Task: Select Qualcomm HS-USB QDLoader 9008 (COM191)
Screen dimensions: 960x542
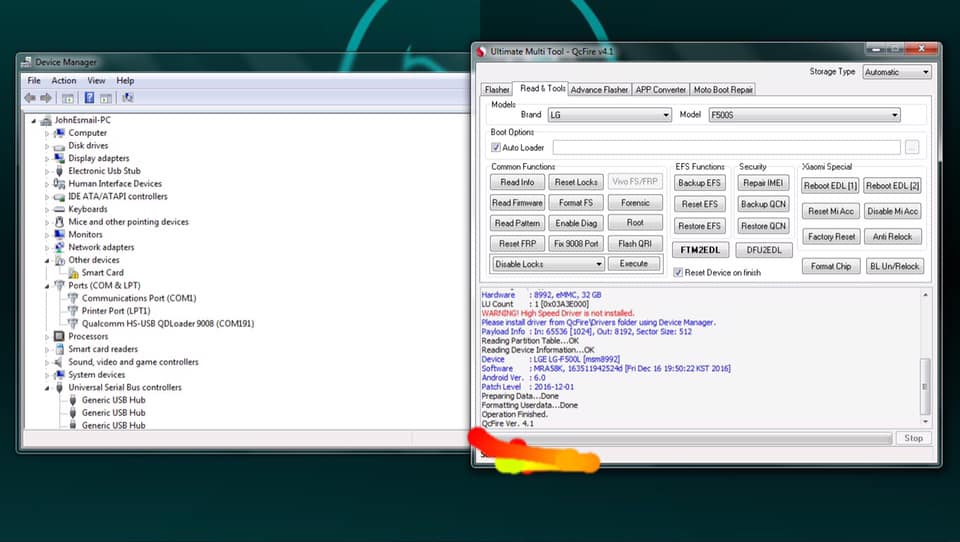Action: [168, 323]
